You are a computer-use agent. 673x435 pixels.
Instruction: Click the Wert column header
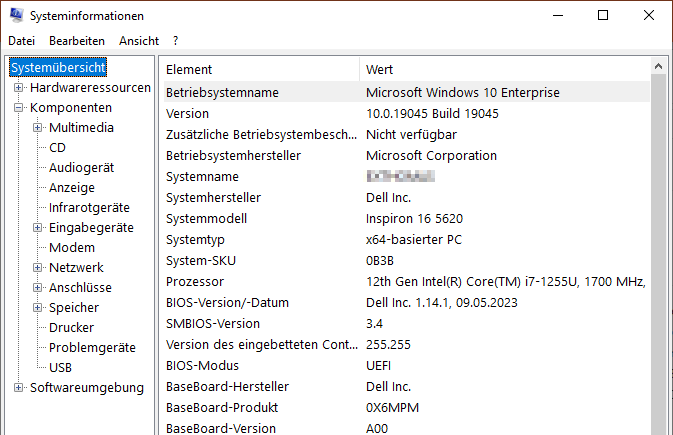pyautogui.click(x=505, y=70)
